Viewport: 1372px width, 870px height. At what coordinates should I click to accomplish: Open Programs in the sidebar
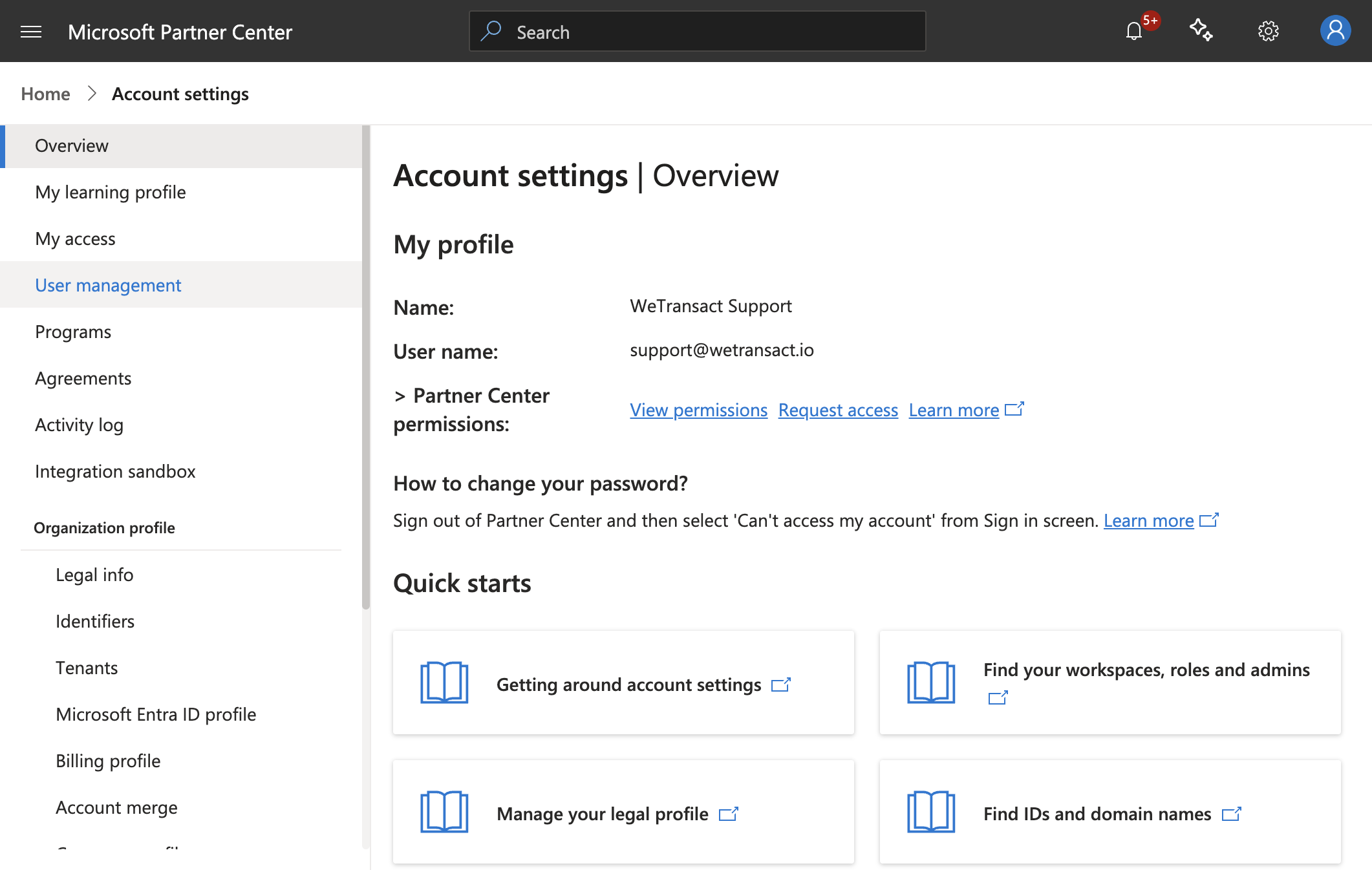point(181,332)
